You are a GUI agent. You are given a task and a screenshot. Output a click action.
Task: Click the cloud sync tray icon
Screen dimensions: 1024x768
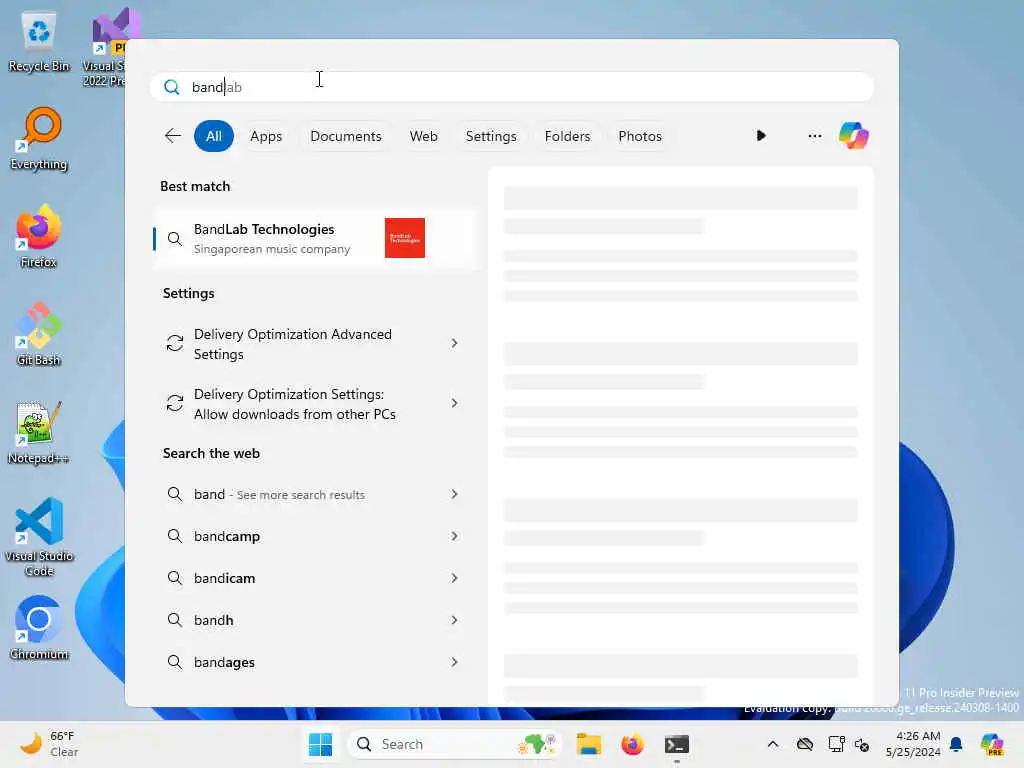[805, 744]
